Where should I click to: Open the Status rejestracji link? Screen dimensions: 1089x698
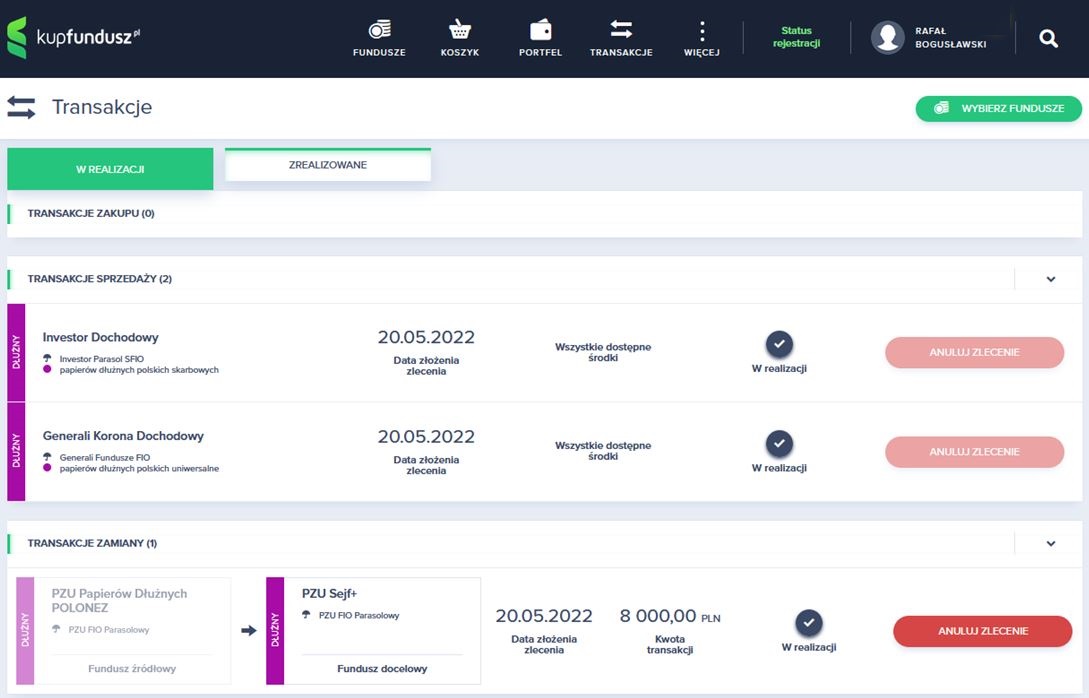797,37
